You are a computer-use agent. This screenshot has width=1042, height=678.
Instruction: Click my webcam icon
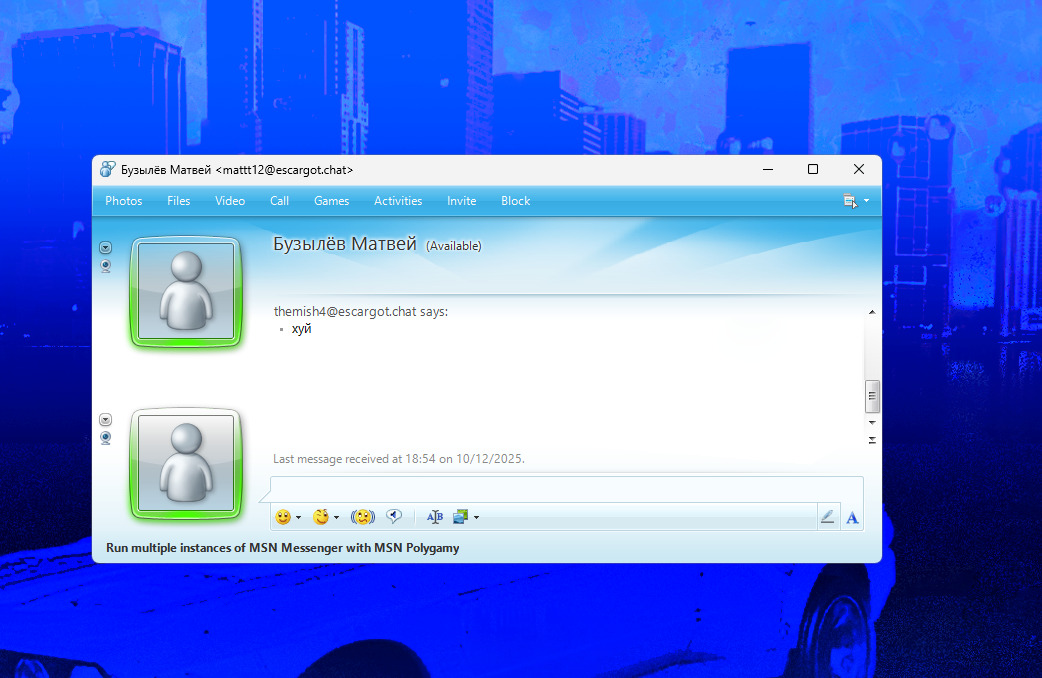coord(106,439)
